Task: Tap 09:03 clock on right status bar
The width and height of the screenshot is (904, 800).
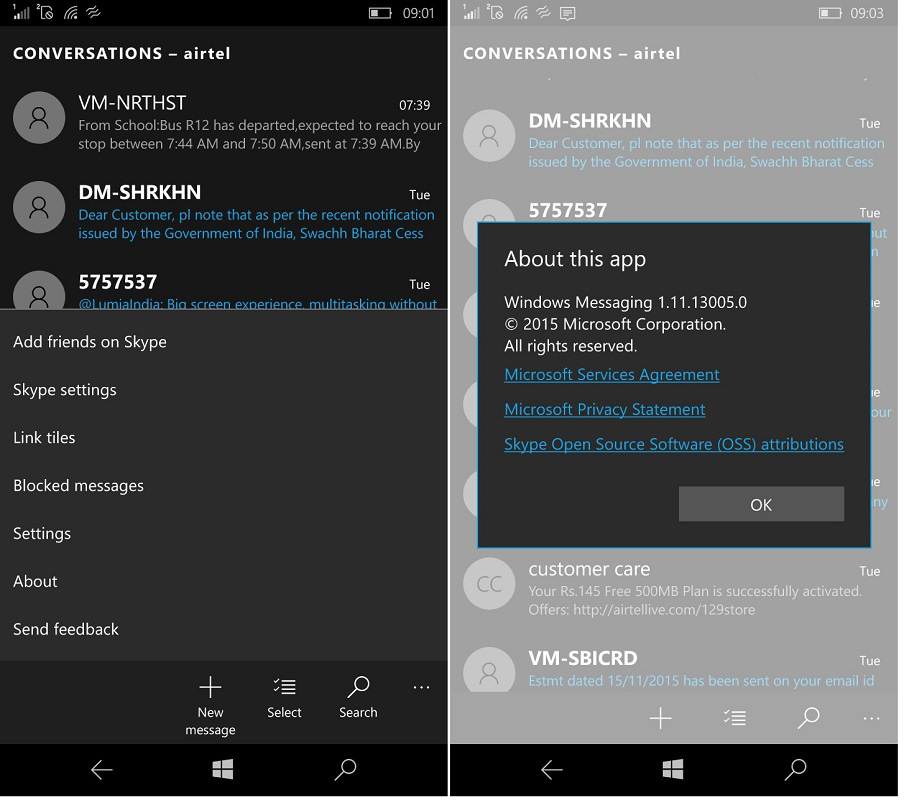Action: pos(869,13)
